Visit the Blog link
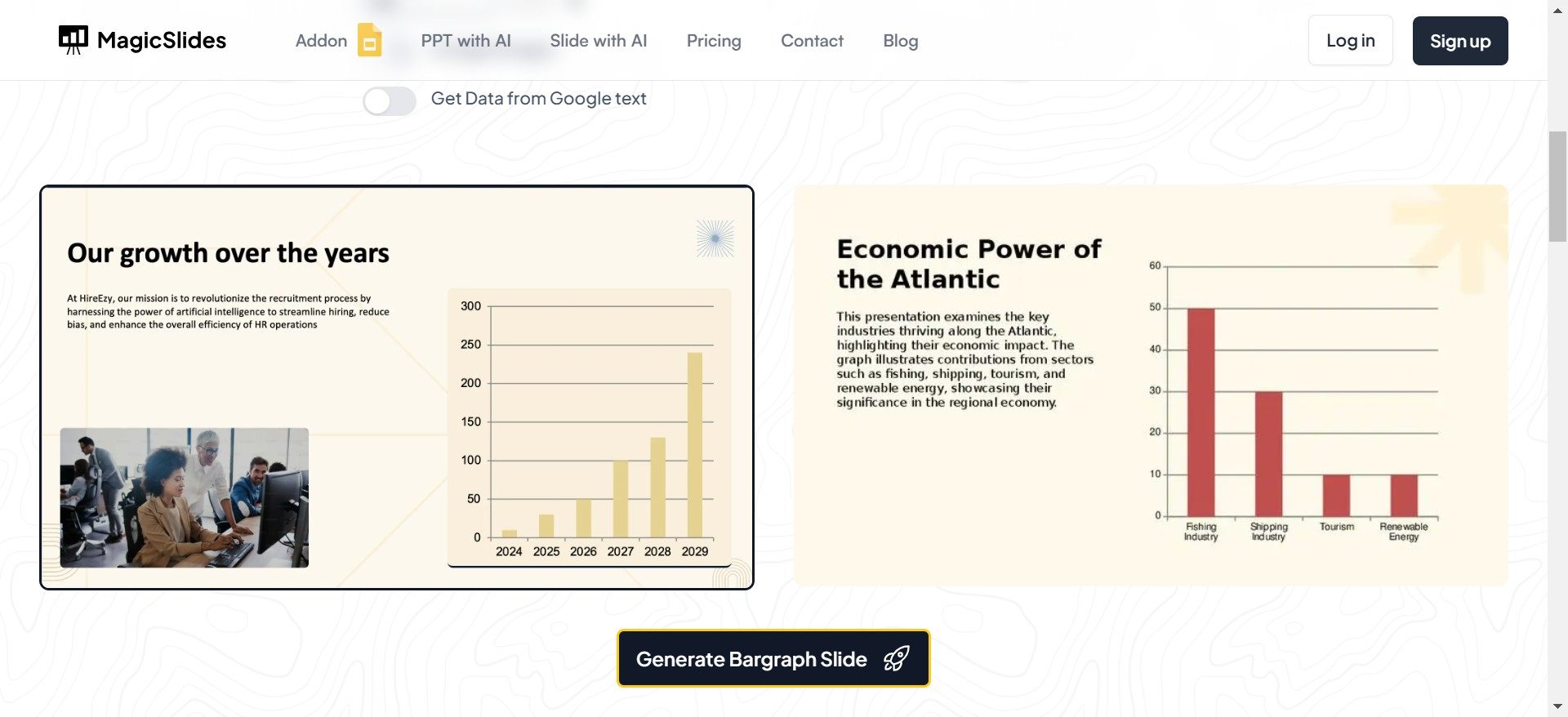Viewport: 1568px width, 717px height. click(x=900, y=41)
